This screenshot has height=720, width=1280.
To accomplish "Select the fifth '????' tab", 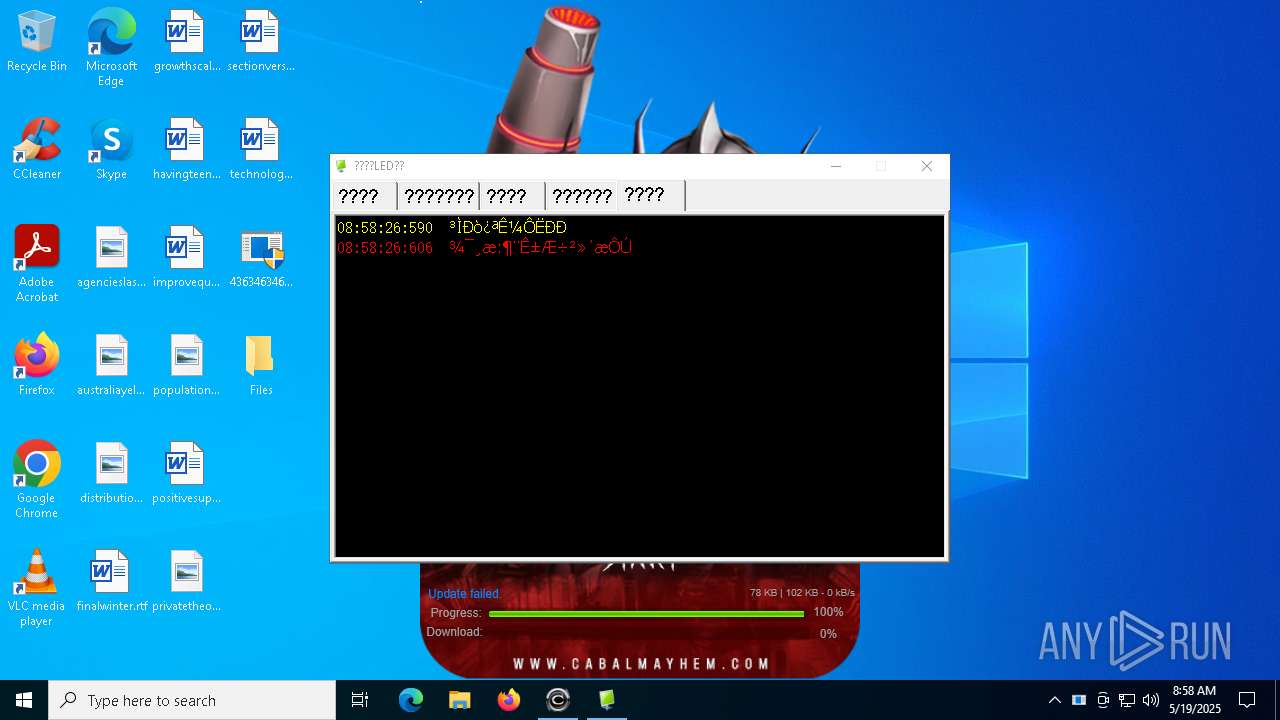I will (651, 195).
